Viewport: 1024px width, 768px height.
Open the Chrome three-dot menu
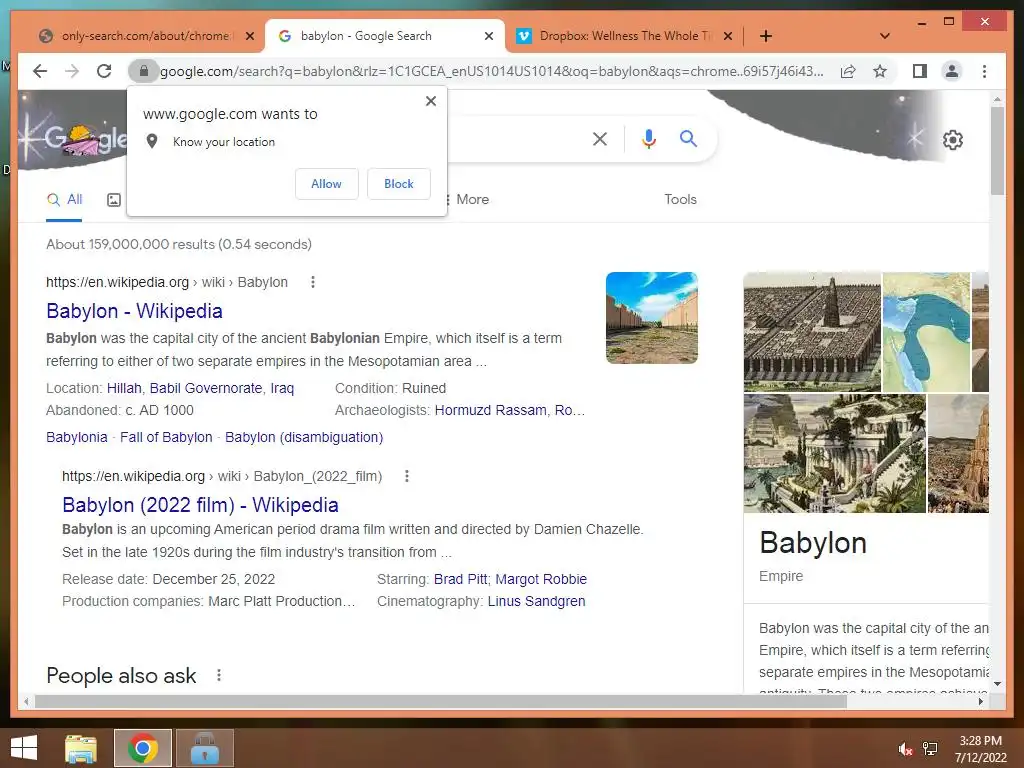984,71
